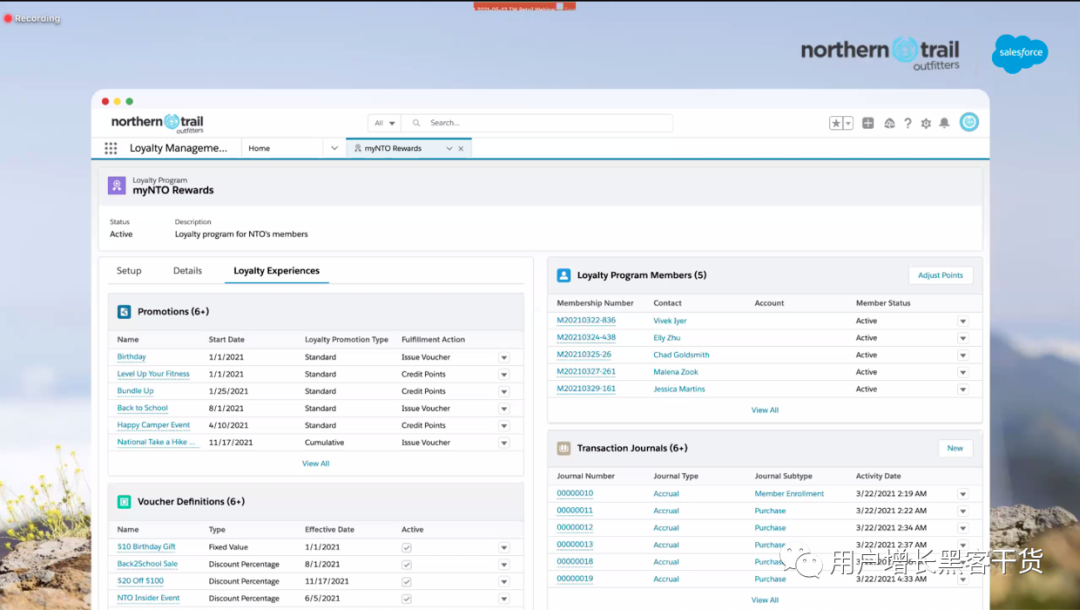
Task: Toggle Active checkbox for Back2School Sale
Action: coord(406,565)
